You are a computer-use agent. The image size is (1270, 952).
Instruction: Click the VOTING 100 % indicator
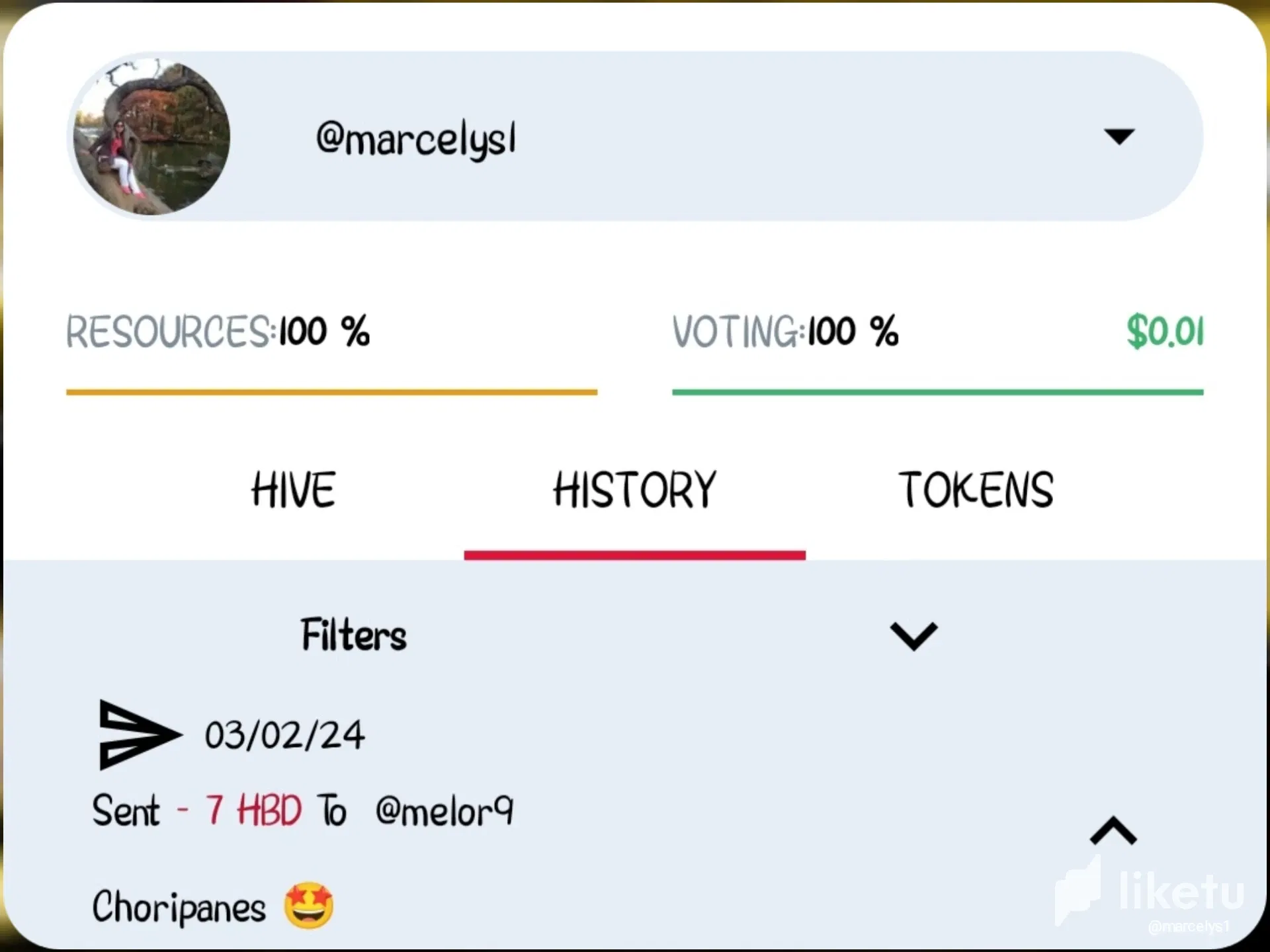pyautogui.click(x=785, y=331)
